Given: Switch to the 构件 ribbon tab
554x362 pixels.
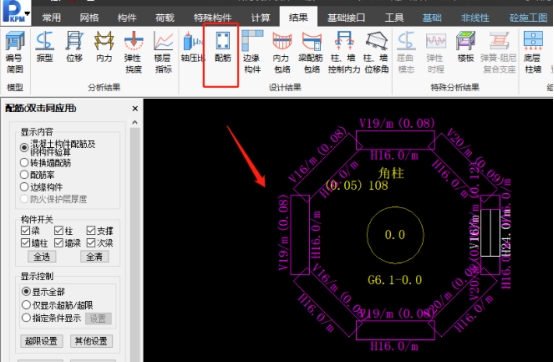Looking at the screenshot, I should [127, 18].
